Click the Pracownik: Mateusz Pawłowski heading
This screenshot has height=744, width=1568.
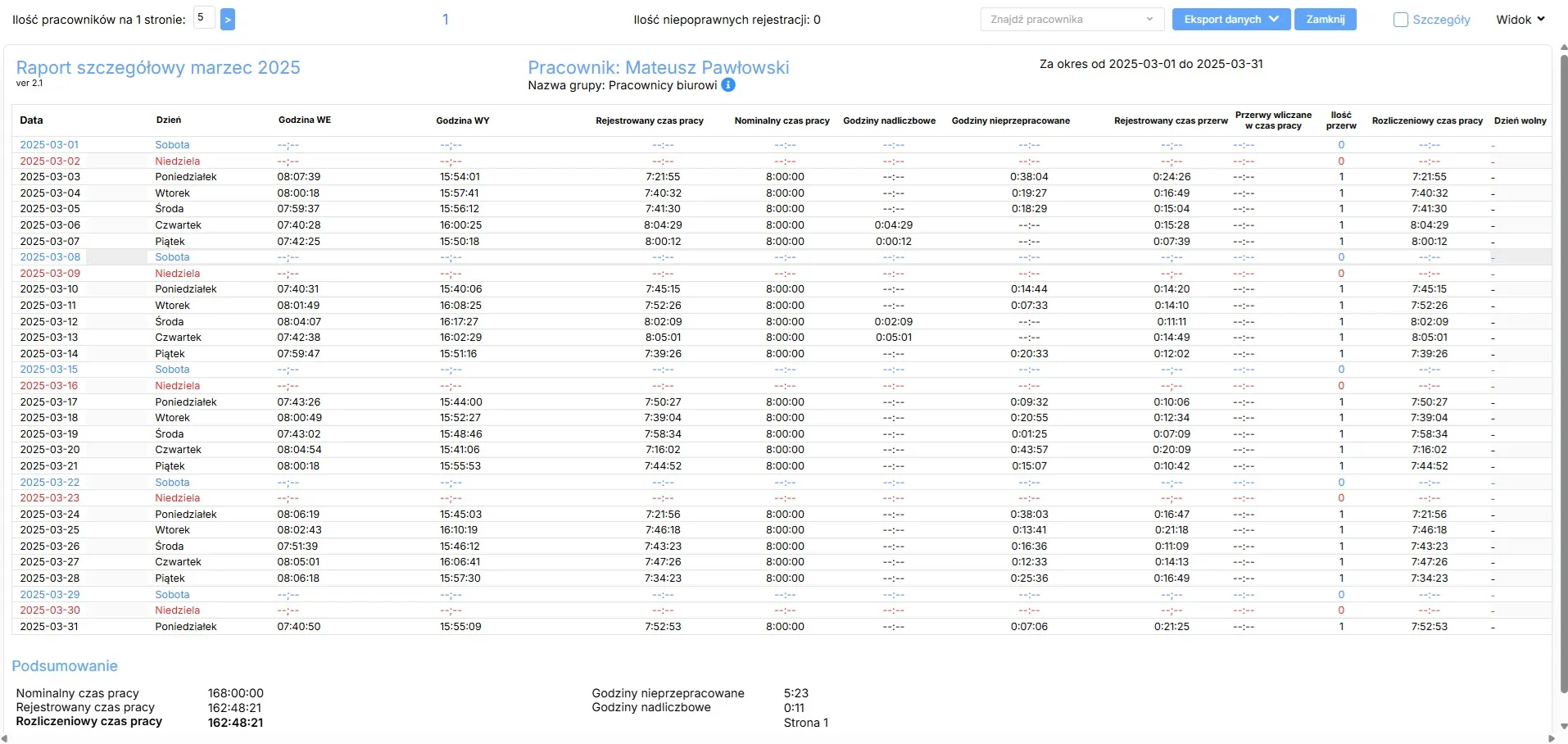click(659, 67)
